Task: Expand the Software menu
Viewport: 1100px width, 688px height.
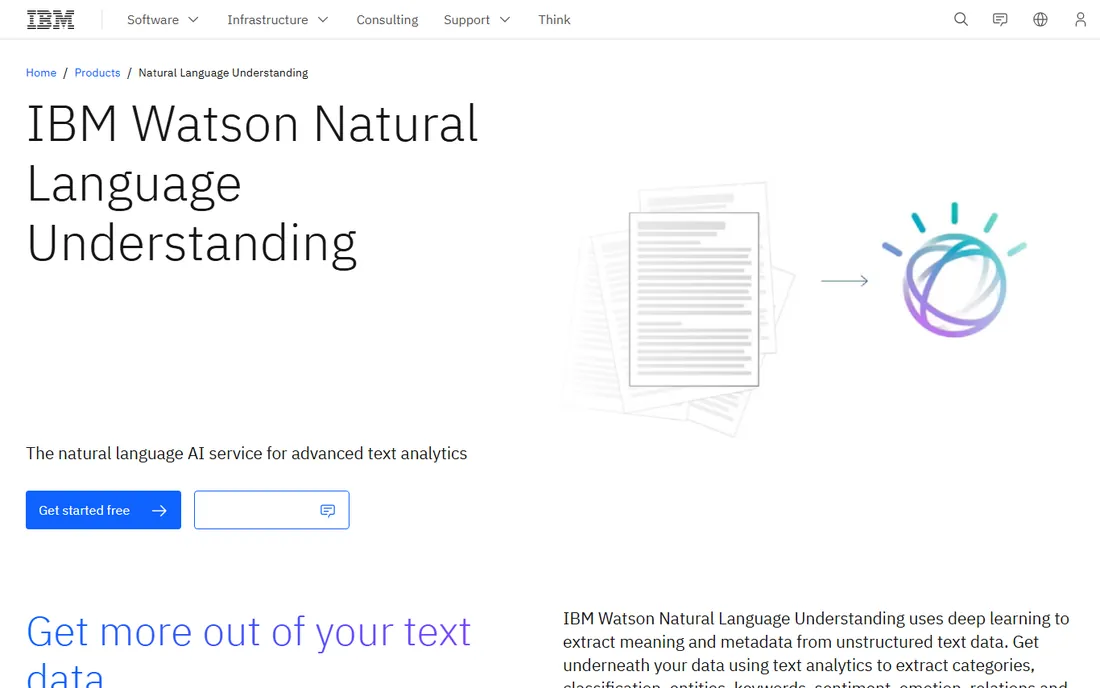Action: (163, 20)
